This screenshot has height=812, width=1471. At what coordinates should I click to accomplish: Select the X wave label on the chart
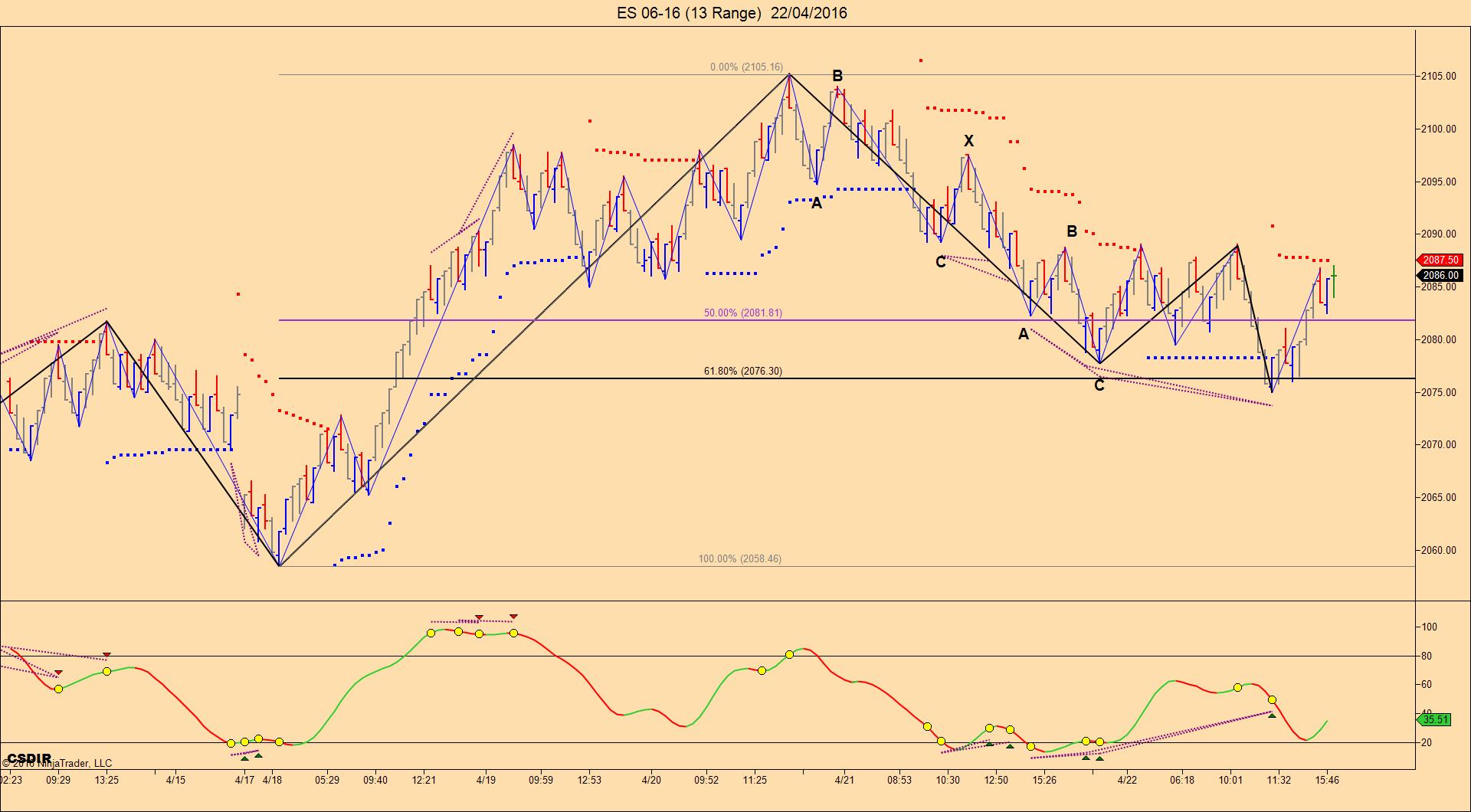pos(969,141)
